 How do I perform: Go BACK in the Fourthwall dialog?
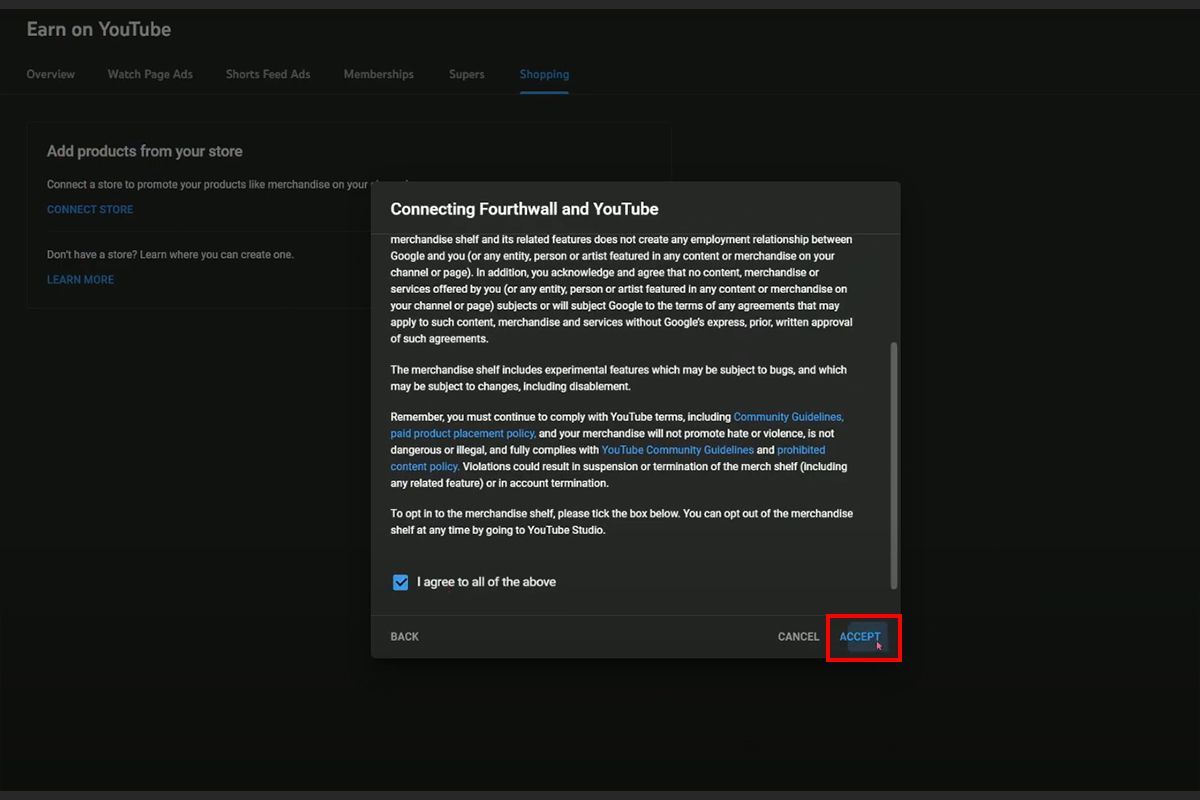tap(405, 637)
